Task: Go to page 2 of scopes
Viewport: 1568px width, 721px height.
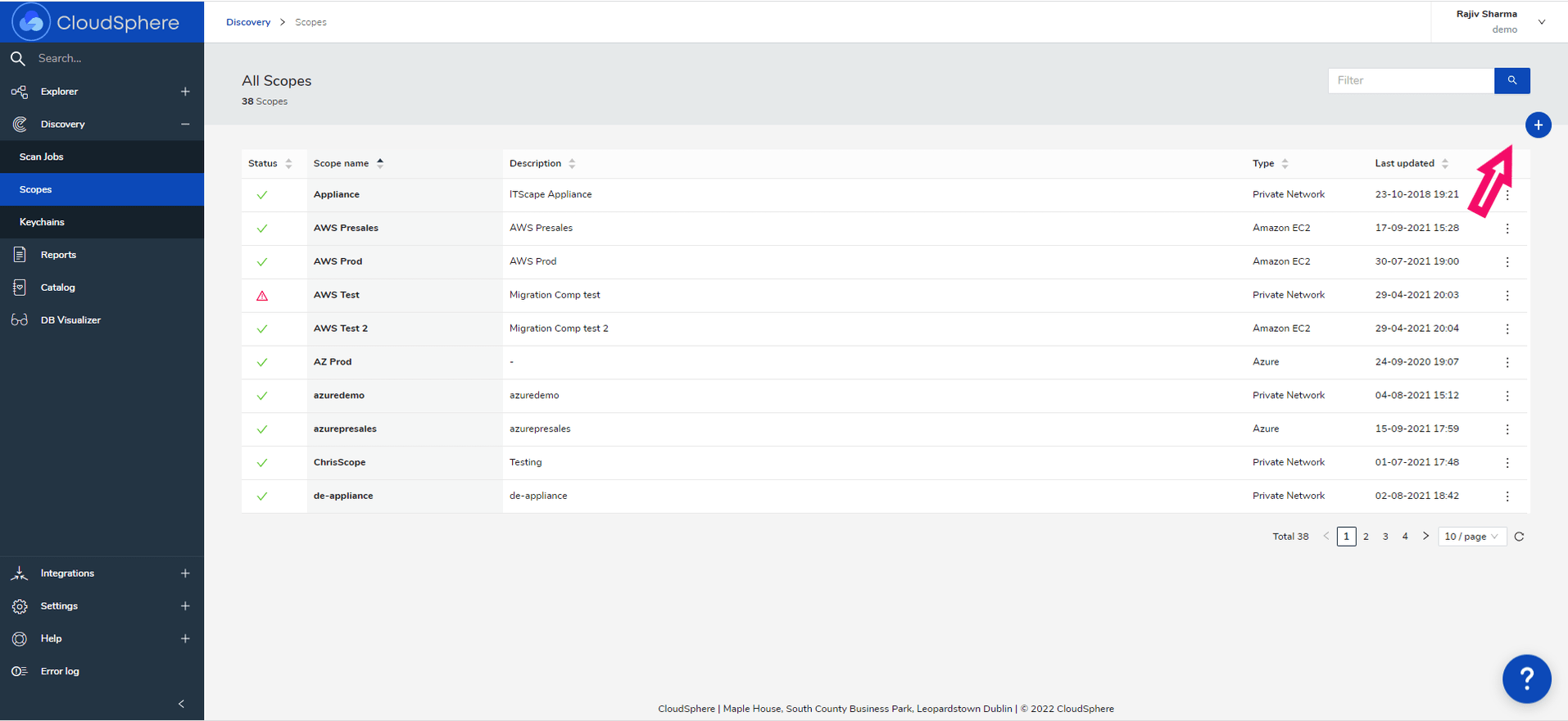Action: (x=1366, y=537)
